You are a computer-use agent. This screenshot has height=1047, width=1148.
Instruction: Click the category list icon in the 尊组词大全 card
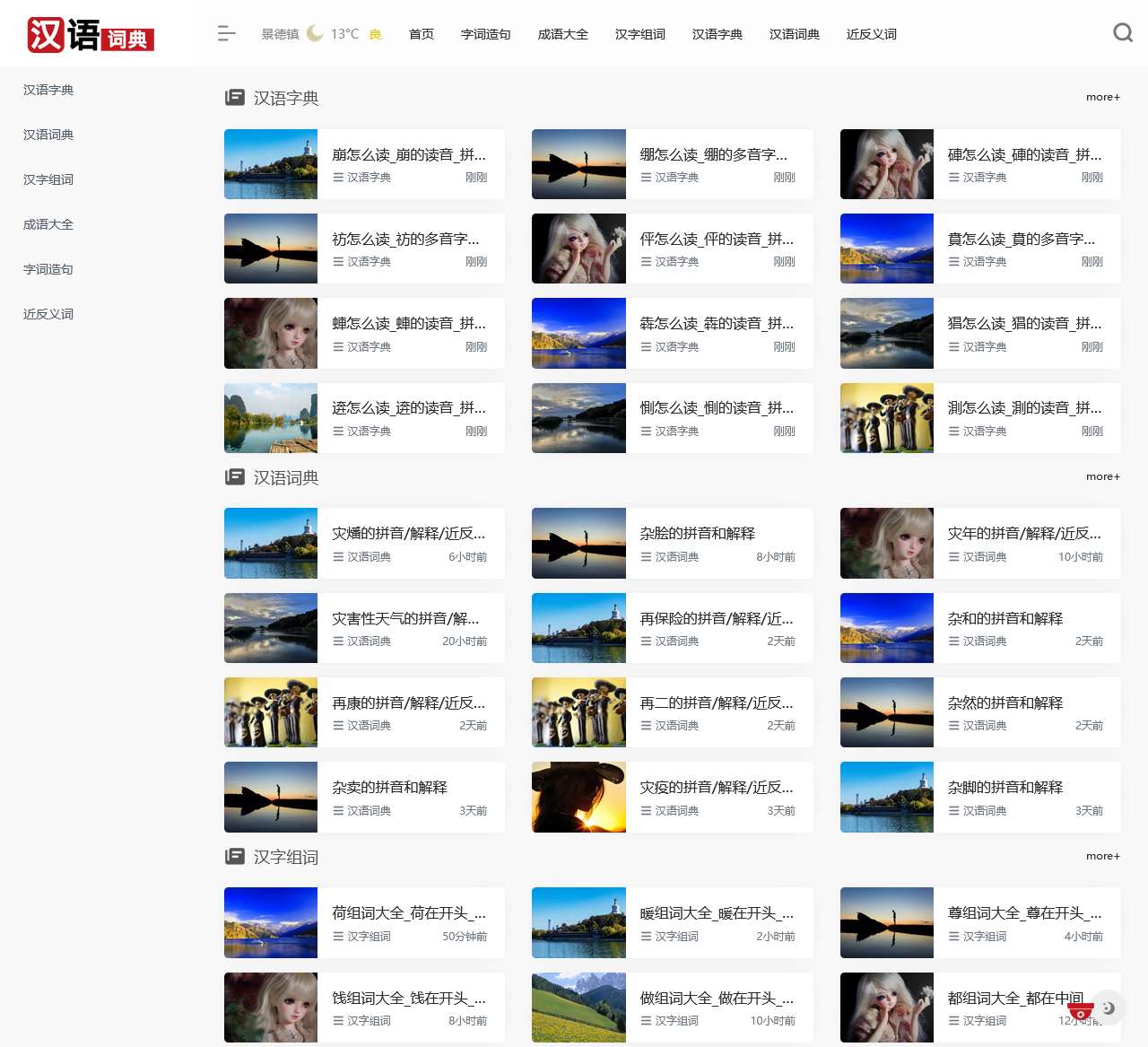tap(954, 937)
